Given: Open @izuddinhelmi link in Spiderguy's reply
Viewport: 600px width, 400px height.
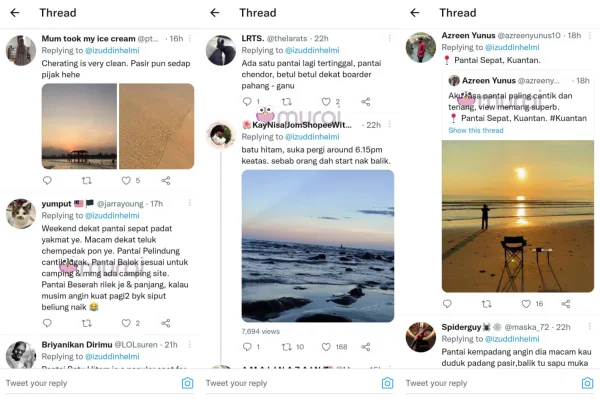Looking at the screenshot, I should (x=512, y=339).
